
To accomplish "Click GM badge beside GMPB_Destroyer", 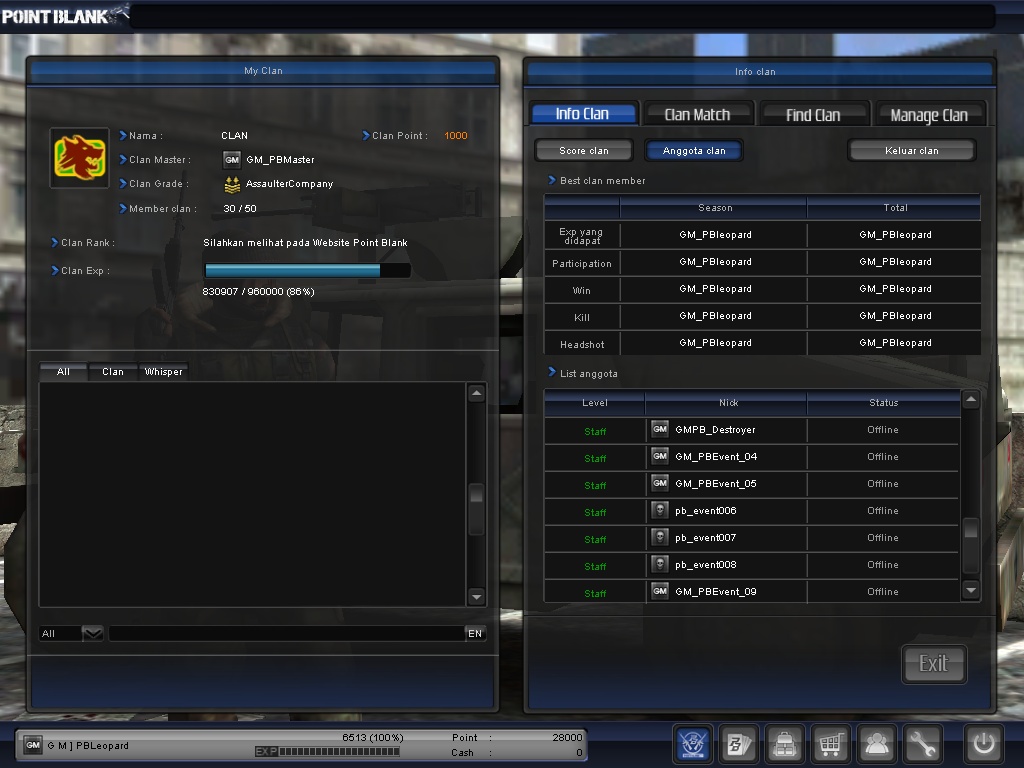I will point(660,429).
